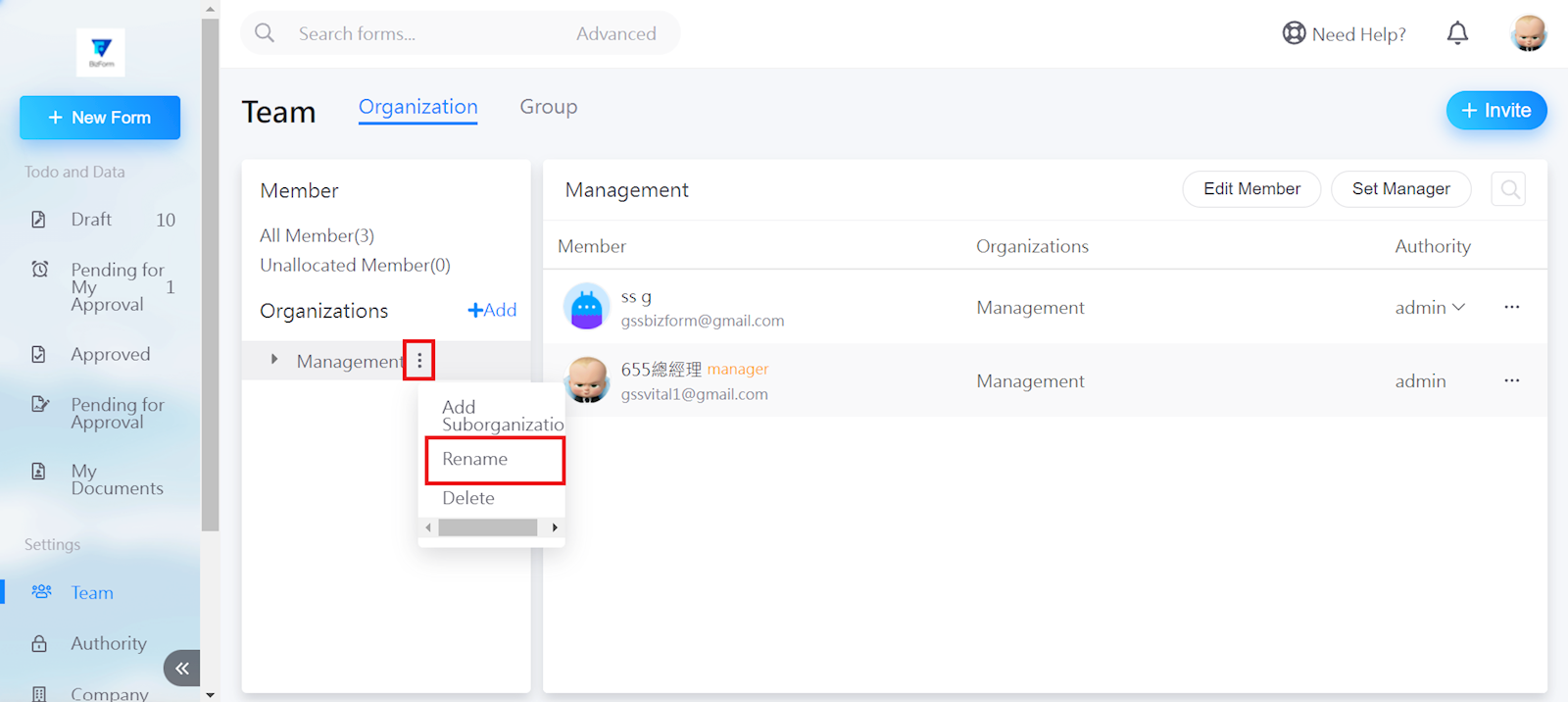Open the user profile avatar menu
The width and height of the screenshot is (1568, 702).
click(x=1528, y=33)
